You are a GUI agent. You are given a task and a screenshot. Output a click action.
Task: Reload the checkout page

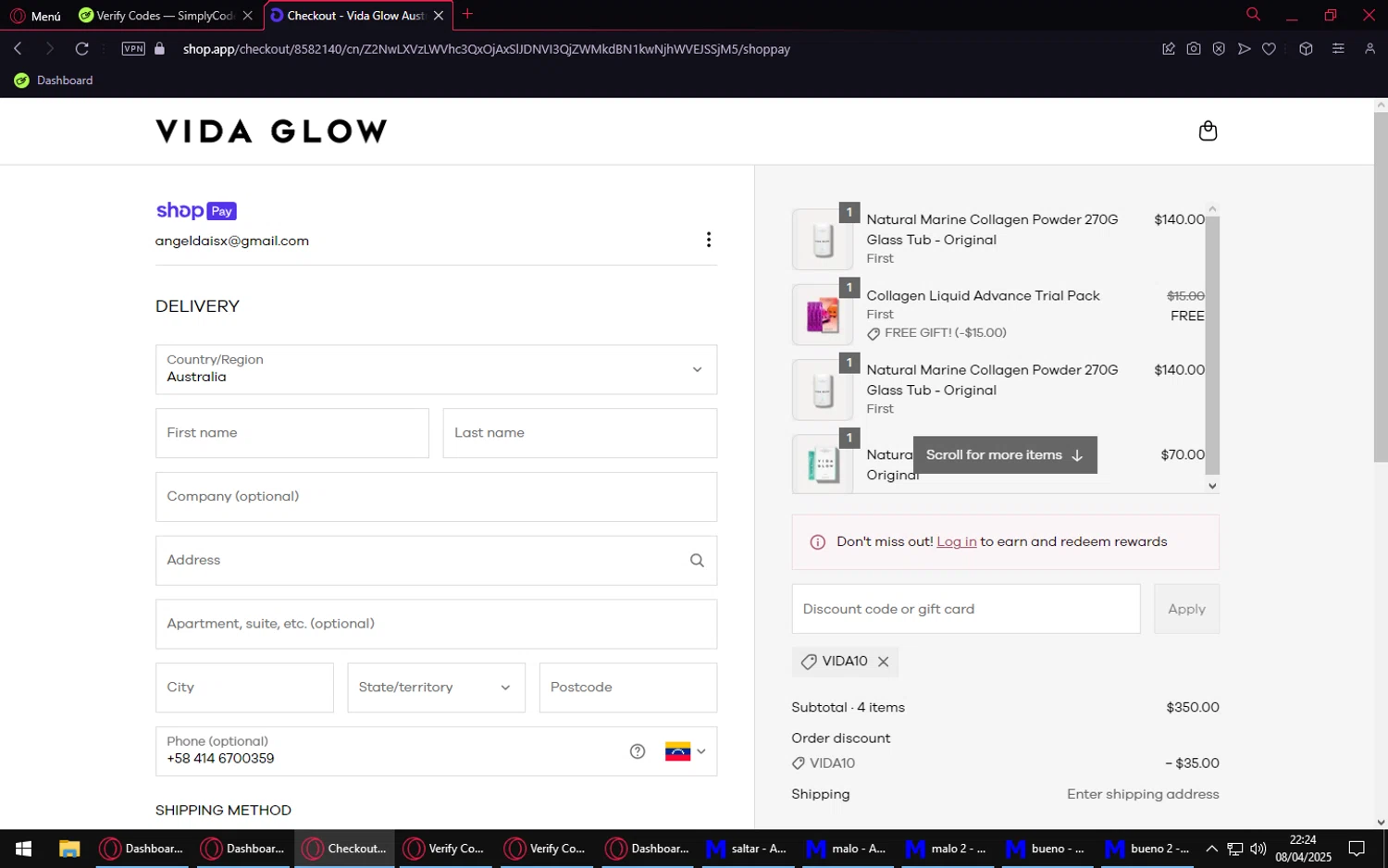point(82,49)
